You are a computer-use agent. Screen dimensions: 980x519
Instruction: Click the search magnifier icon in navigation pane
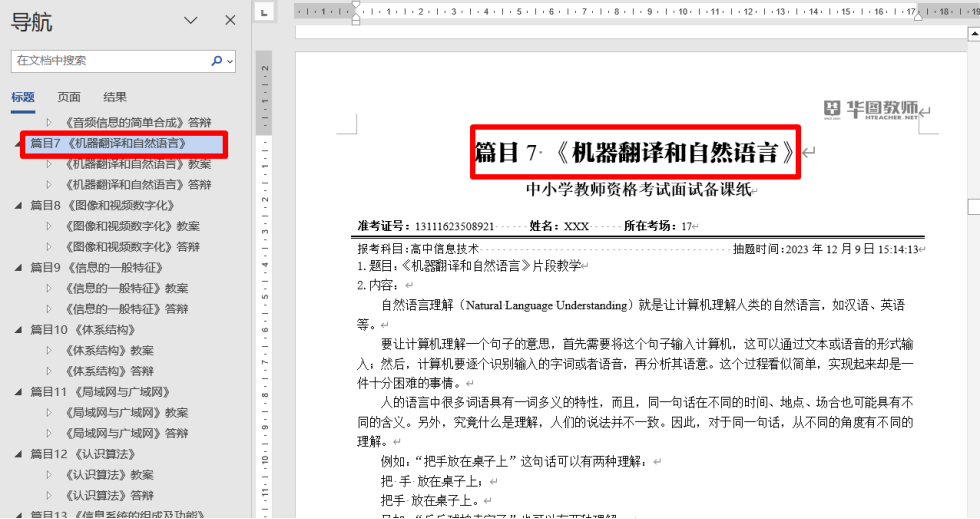pos(216,61)
